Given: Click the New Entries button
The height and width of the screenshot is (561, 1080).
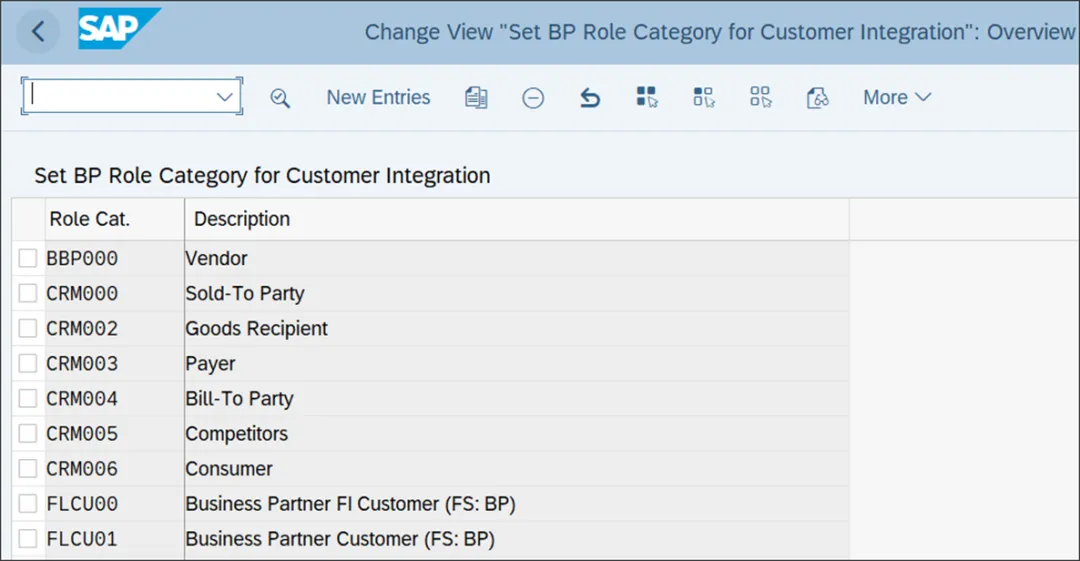Looking at the screenshot, I should pyautogui.click(x=378, y=98).
